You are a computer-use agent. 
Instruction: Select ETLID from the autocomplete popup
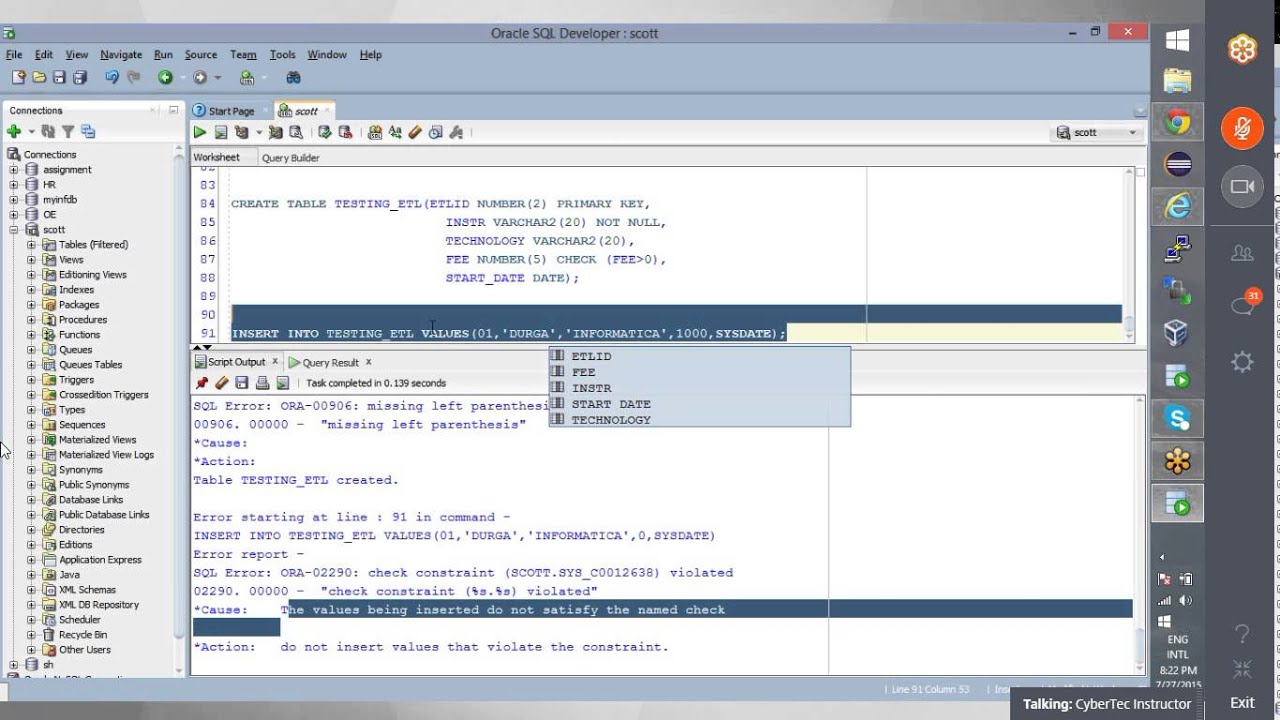699,356
